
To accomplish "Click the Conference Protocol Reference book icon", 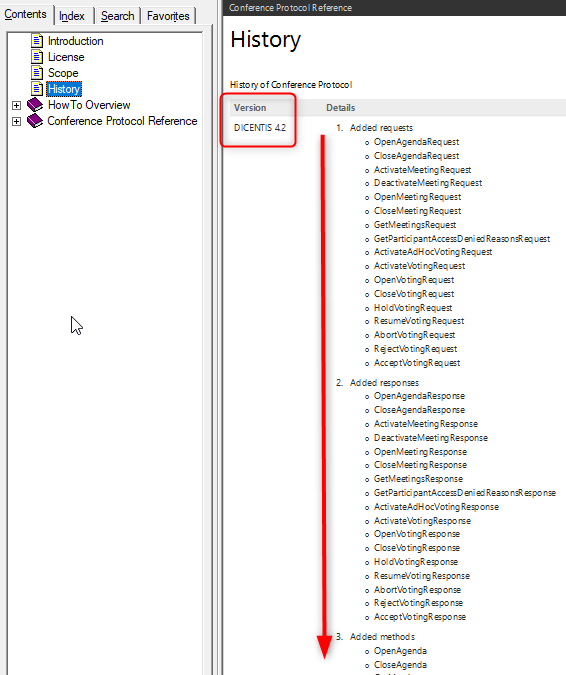I will 35,121.
